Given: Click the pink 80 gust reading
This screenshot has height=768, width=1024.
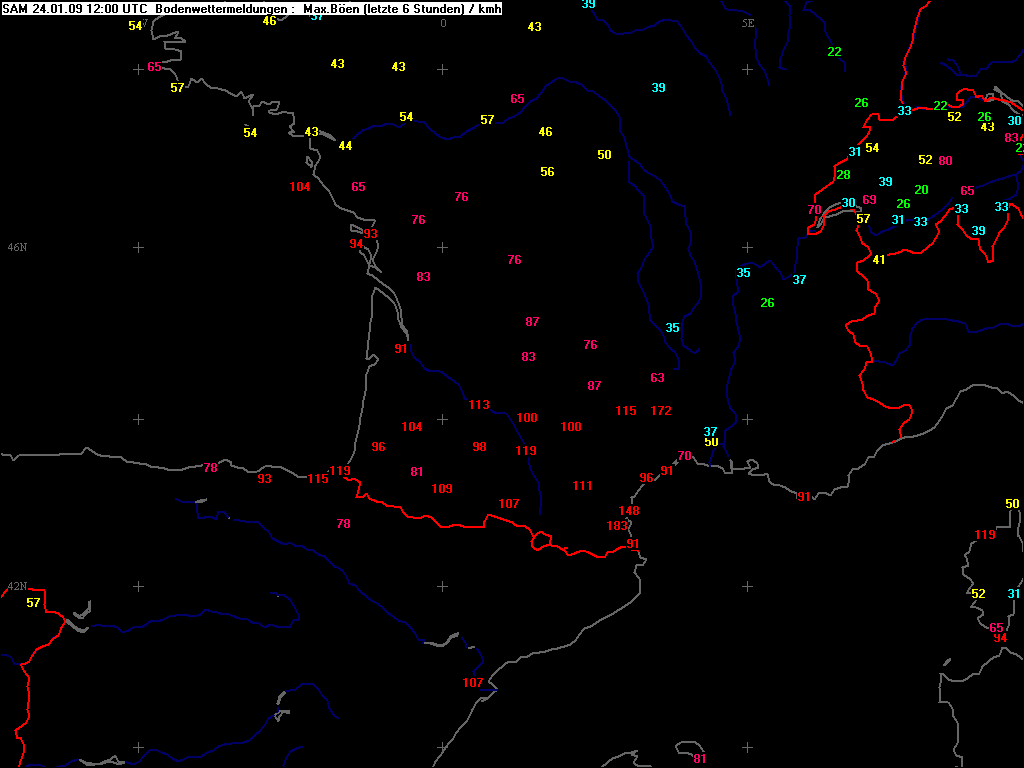Looking at the screenshot, I should 946,161.
